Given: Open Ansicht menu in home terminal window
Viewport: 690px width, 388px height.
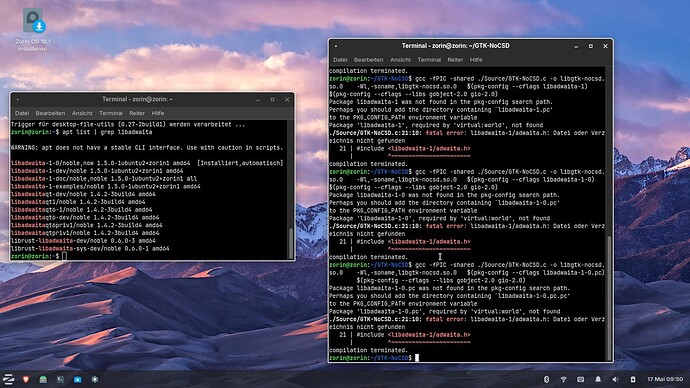Looking at the screenshot, I should click(x=82, y=113).
